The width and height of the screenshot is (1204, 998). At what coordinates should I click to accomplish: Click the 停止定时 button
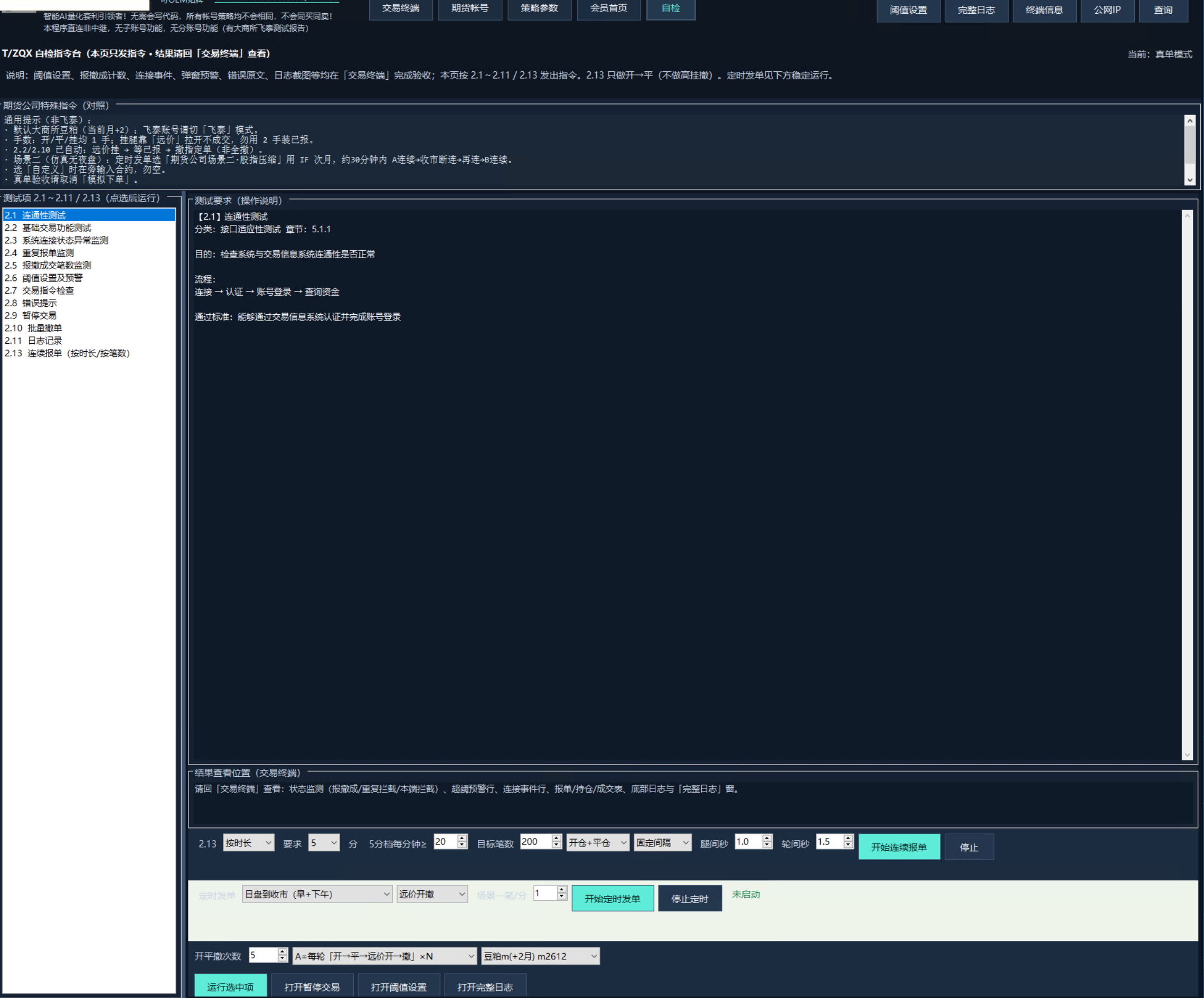690,899
